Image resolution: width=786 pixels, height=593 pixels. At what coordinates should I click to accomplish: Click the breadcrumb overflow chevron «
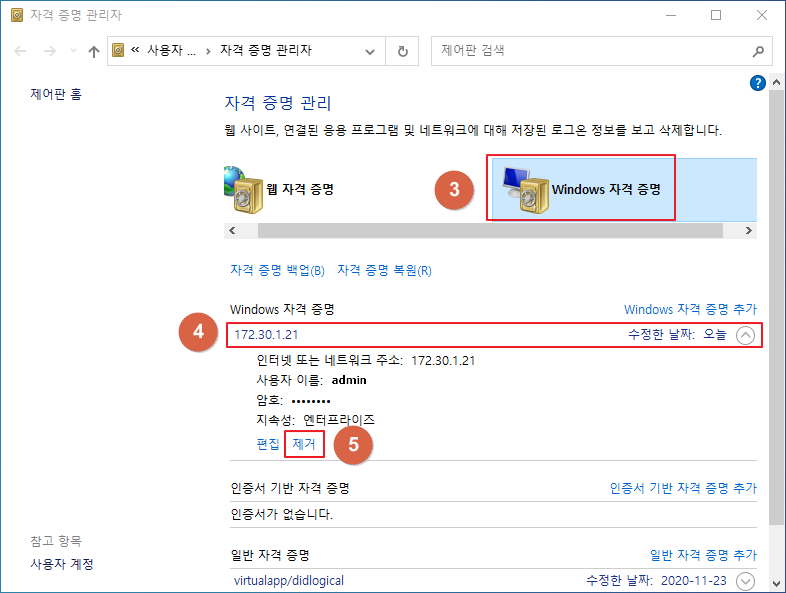coord(135,50)
